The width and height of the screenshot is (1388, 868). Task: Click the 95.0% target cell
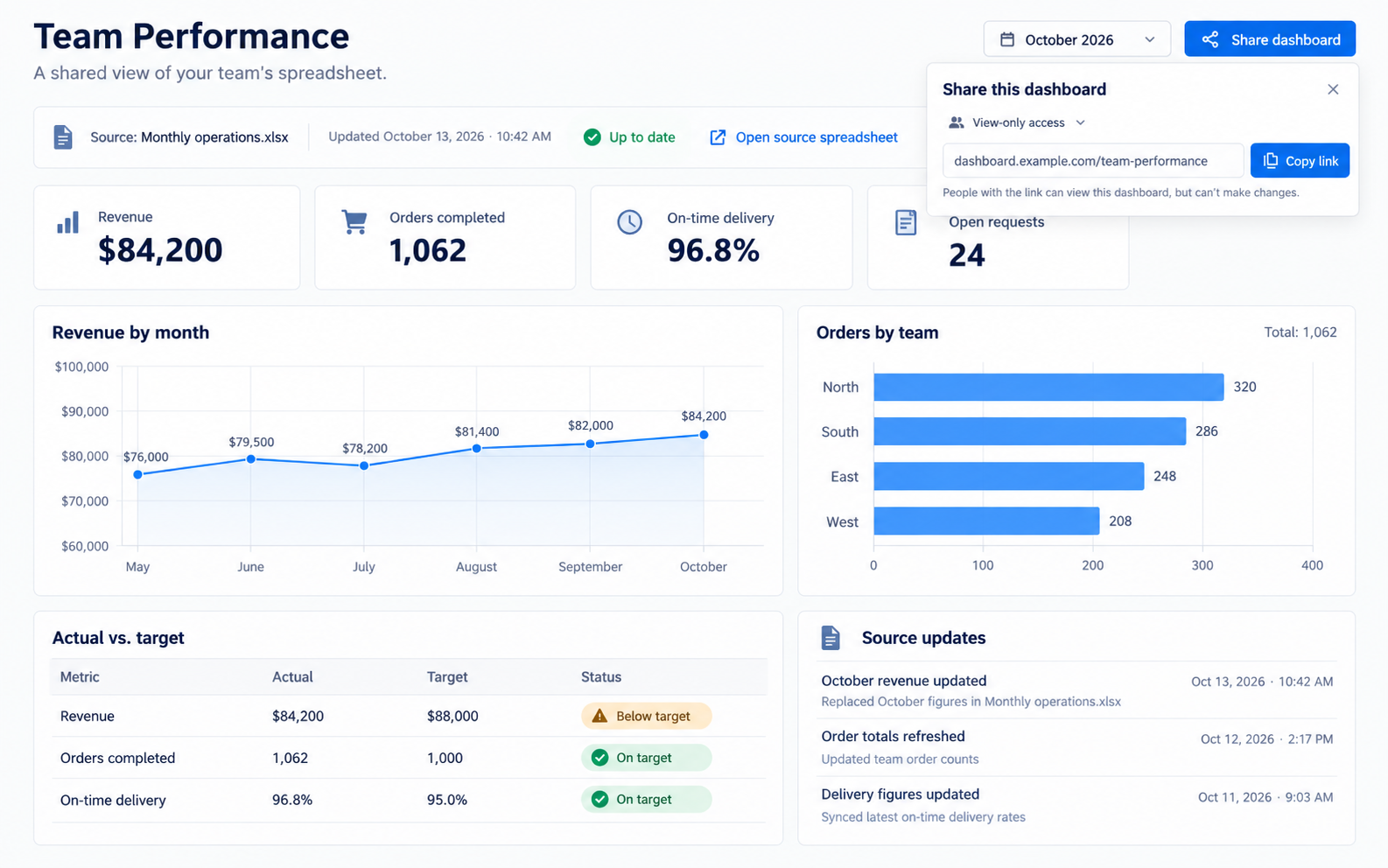point(447,800)
